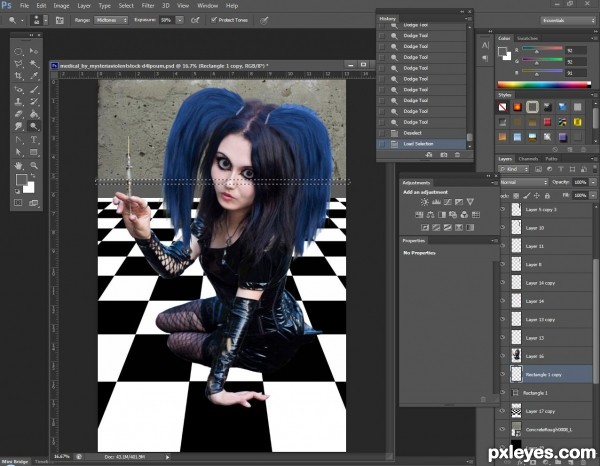The image size is (600, 466).
Task: Select the Paint Bucket tool
Action: 34,114
